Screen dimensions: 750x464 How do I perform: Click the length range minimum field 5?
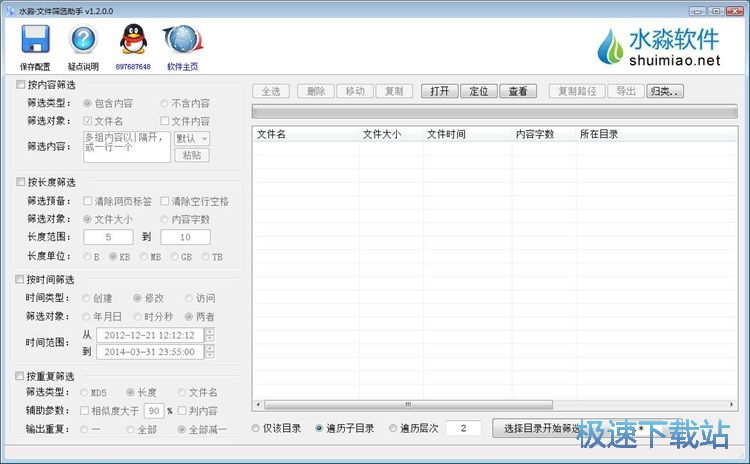[109, 237]
